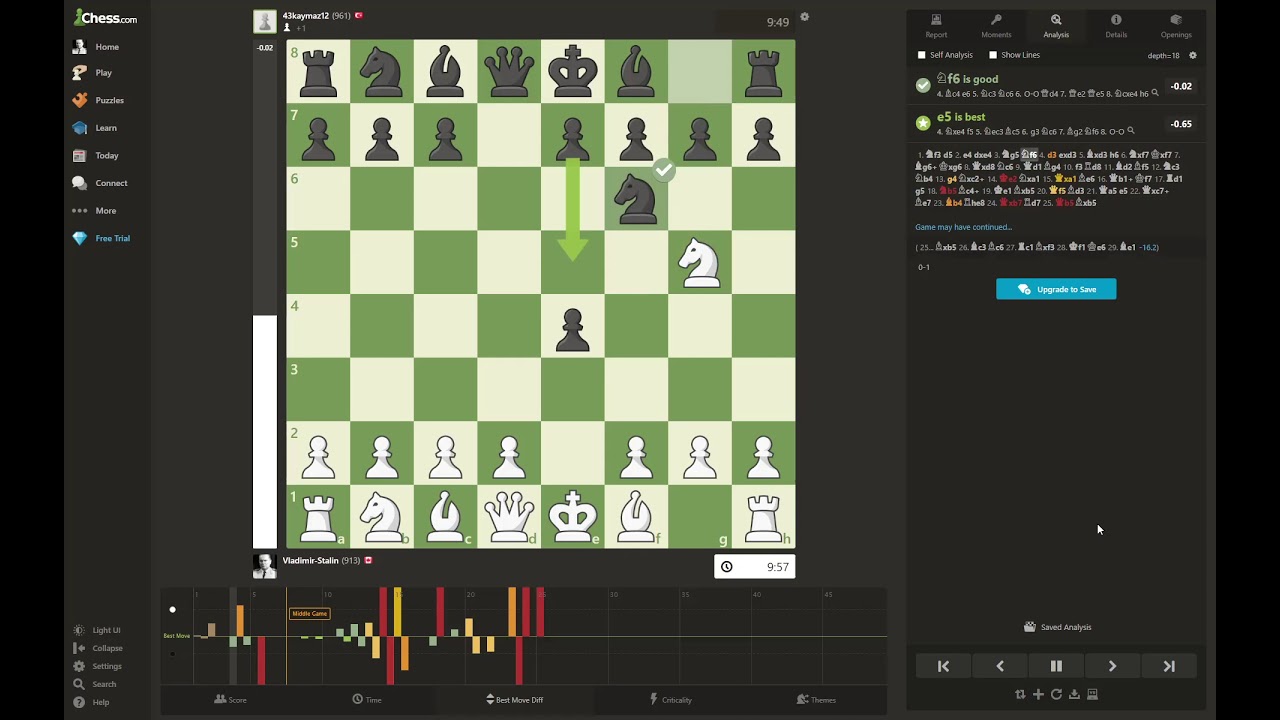This screenshot has width=1280, height=720.
Task: Flip the board with the arrows icon
Action: [1020, 694]
